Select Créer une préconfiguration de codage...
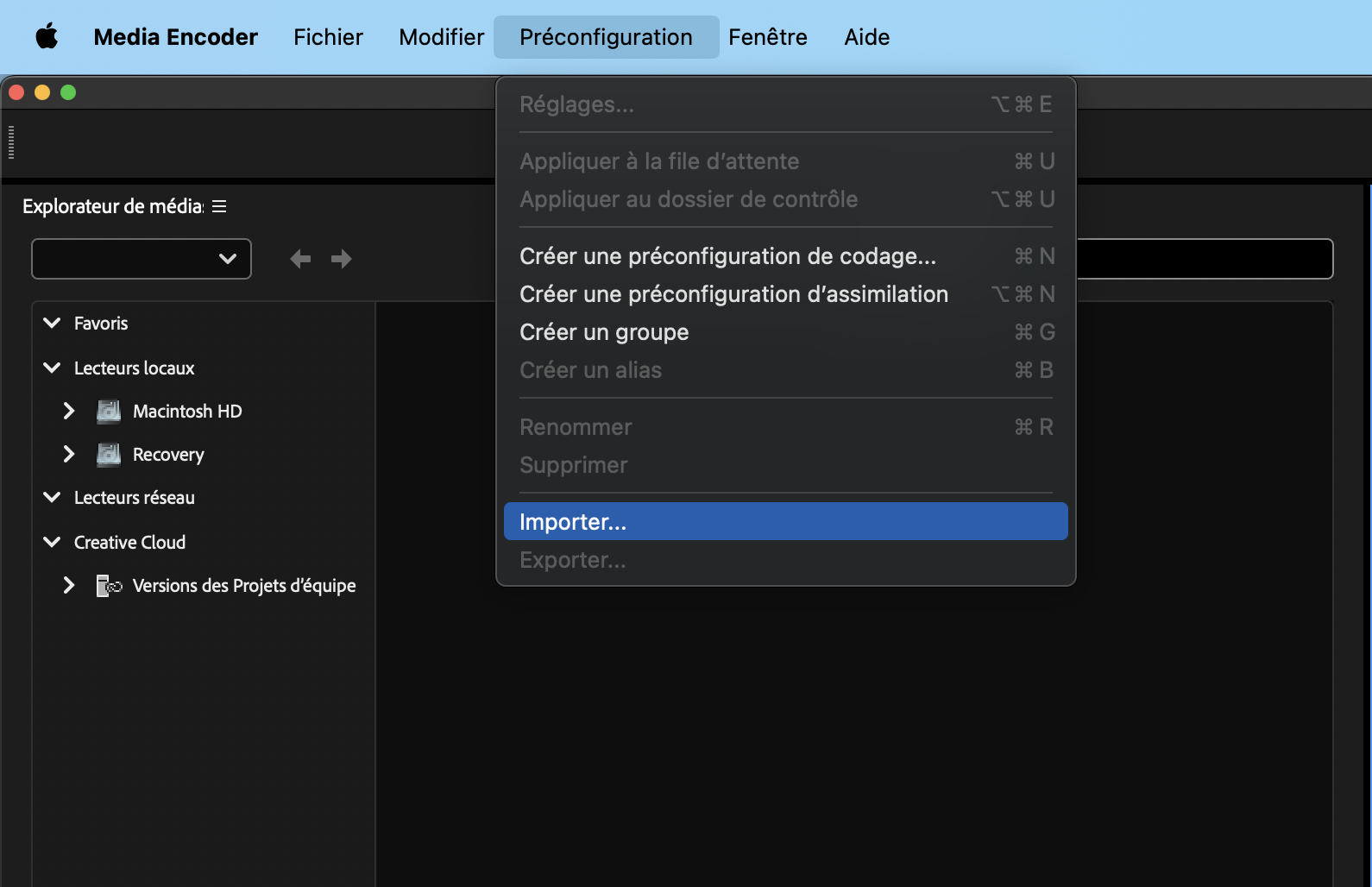This screenshot has width=1372, height=887. point(785,256)
